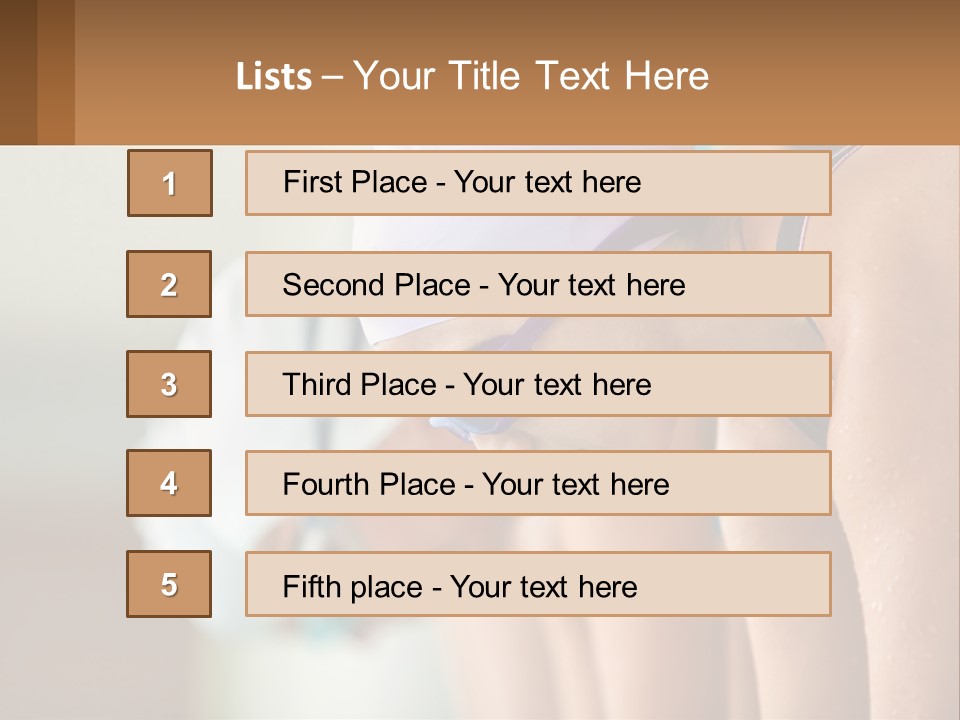Click the Third Place text box
960x720 pixels.
538,384
